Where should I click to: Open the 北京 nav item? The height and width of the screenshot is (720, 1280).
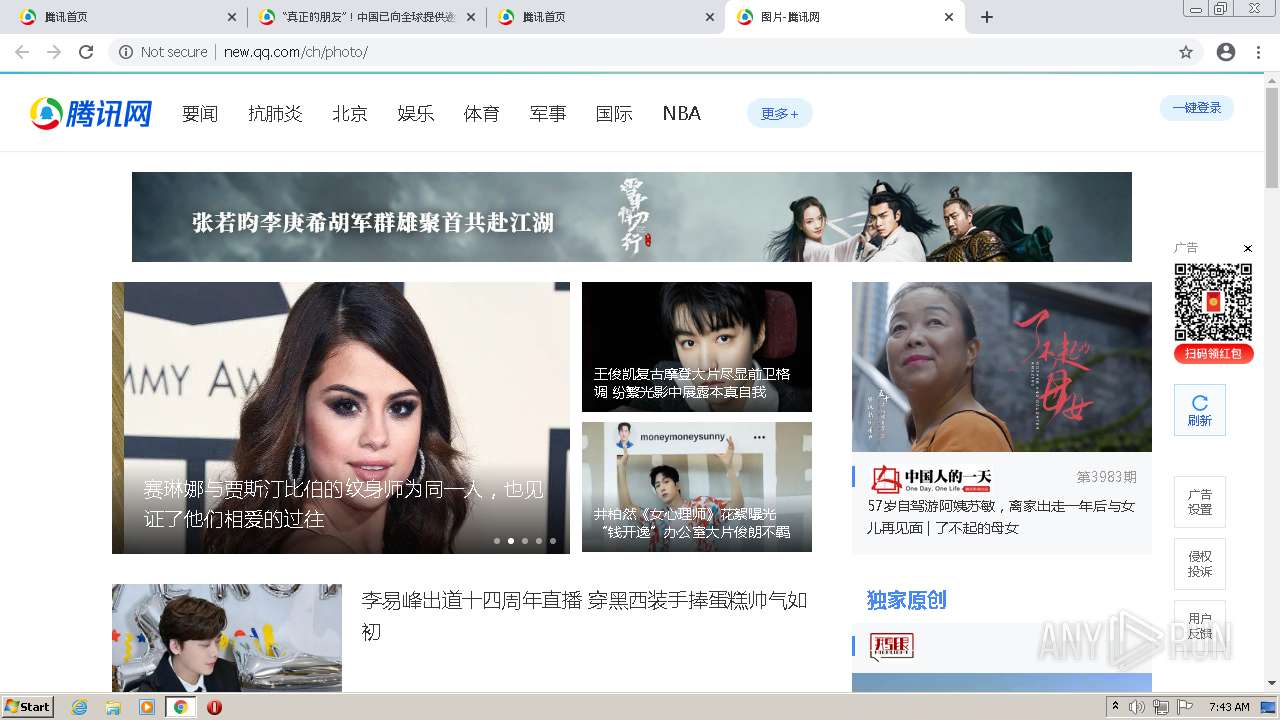click(350, 114)
